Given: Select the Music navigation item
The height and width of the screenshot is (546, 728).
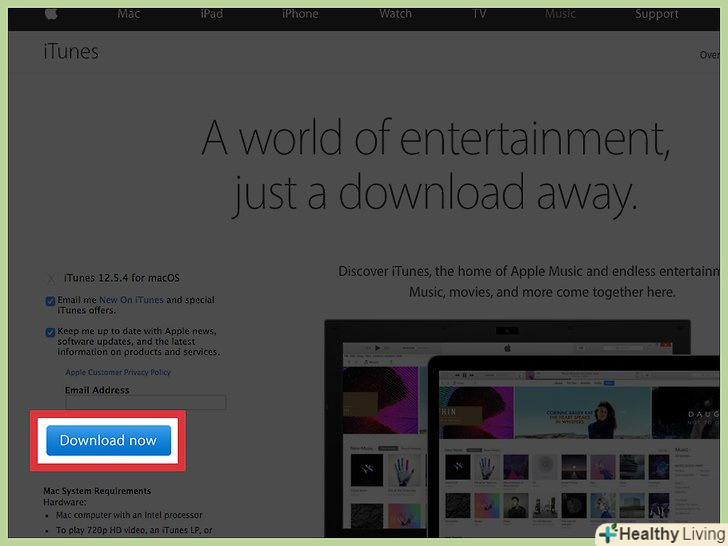Looking at the screenshot, I should coord(560,14).
